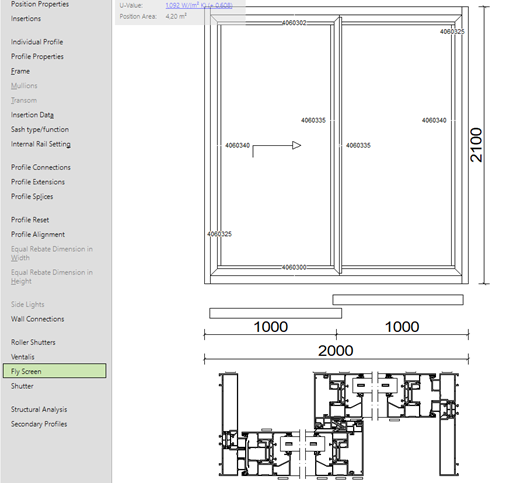Open Internal Rail Setting

(x=41, y=144)
